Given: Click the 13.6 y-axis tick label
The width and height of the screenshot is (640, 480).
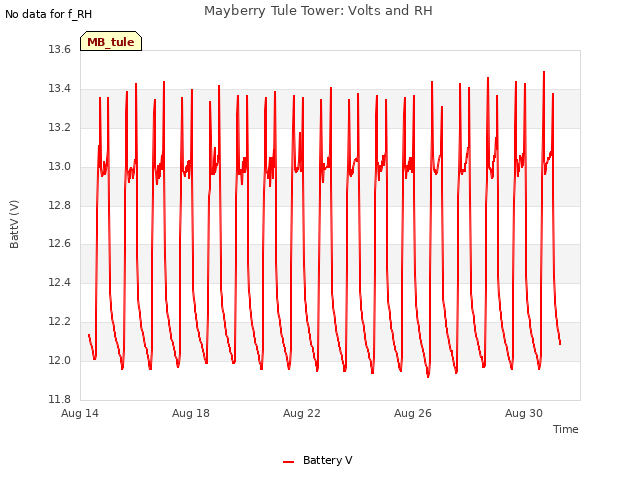Looking at the screenshot, I should [x=60, y=50].
